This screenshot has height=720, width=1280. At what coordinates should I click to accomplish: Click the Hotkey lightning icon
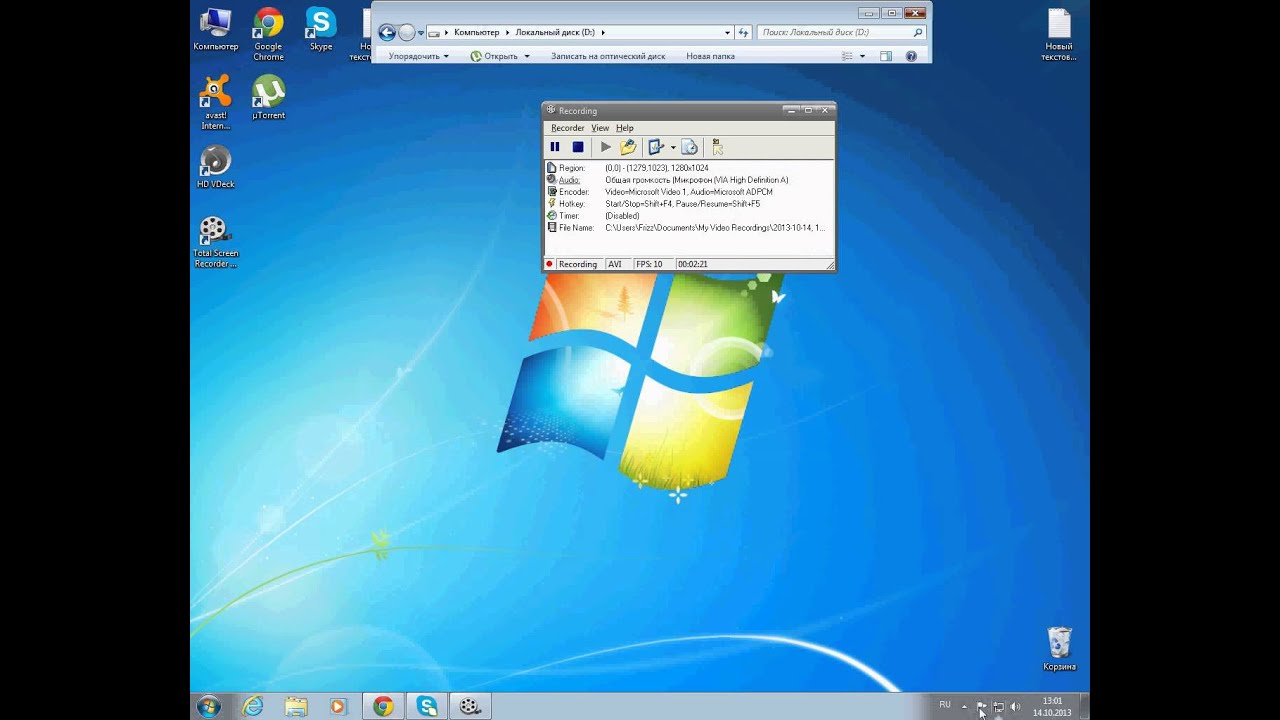551,204
